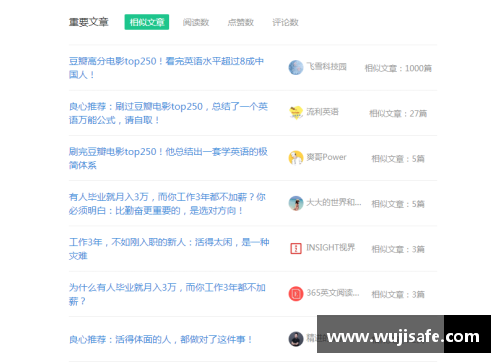Click 相似文章：27篇 count

(398, 114)
